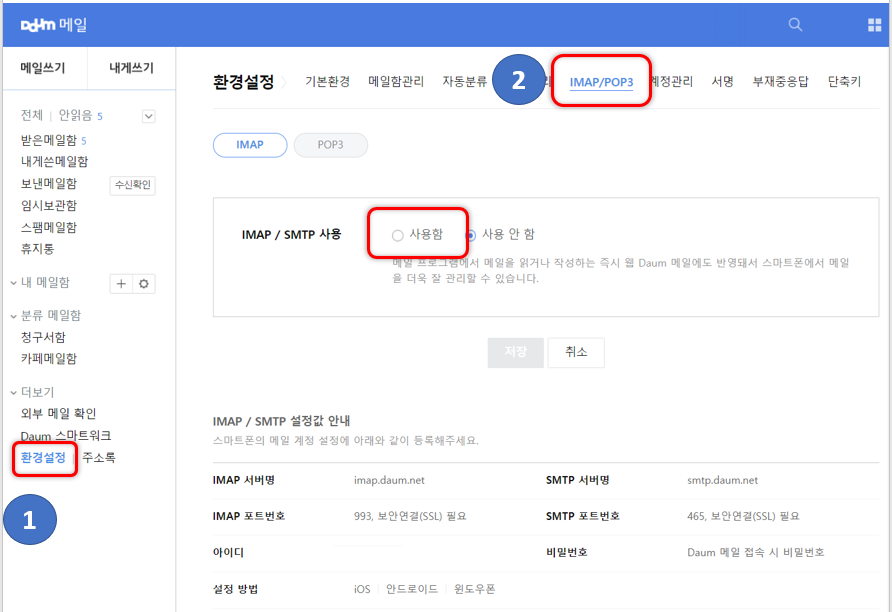Open 내 메일함 gear settings icon
The image size is (892, 612).
tap(144, 284)
